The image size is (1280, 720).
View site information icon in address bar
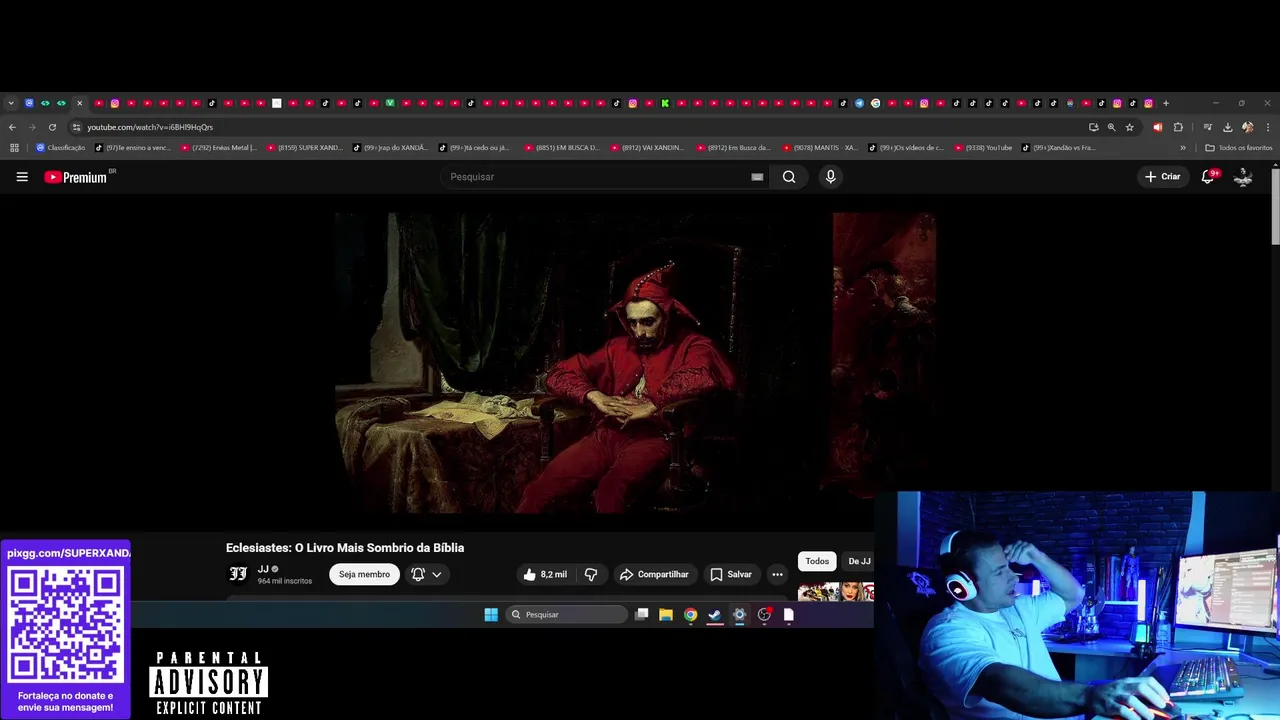(x=76, y=127)
